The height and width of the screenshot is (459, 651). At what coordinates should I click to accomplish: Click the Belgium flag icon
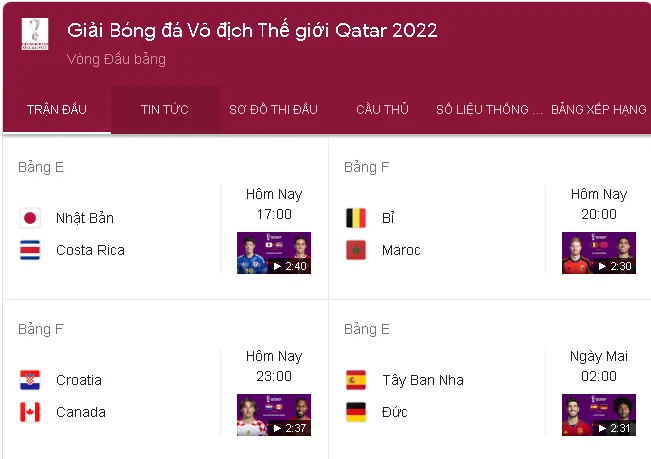click(x=355, y=218)
